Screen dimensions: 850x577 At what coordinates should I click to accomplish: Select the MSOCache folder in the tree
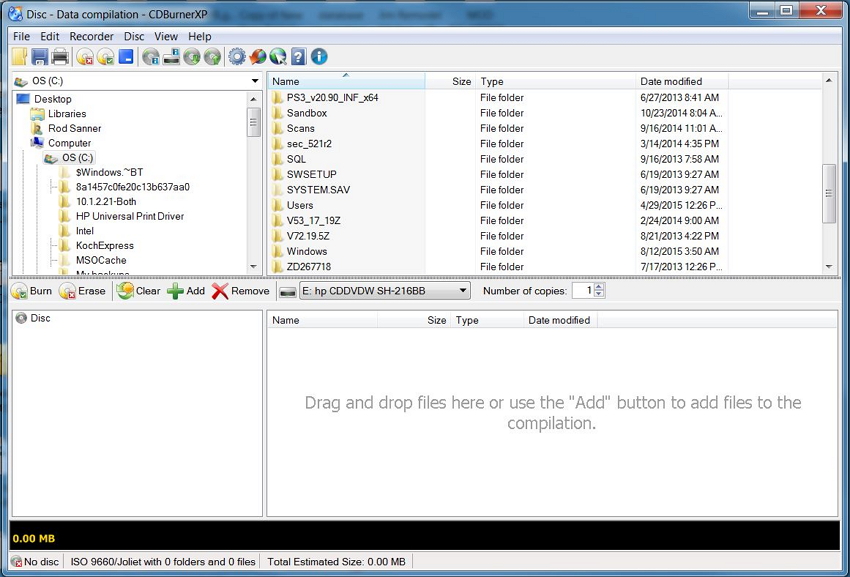pos(101,260)
